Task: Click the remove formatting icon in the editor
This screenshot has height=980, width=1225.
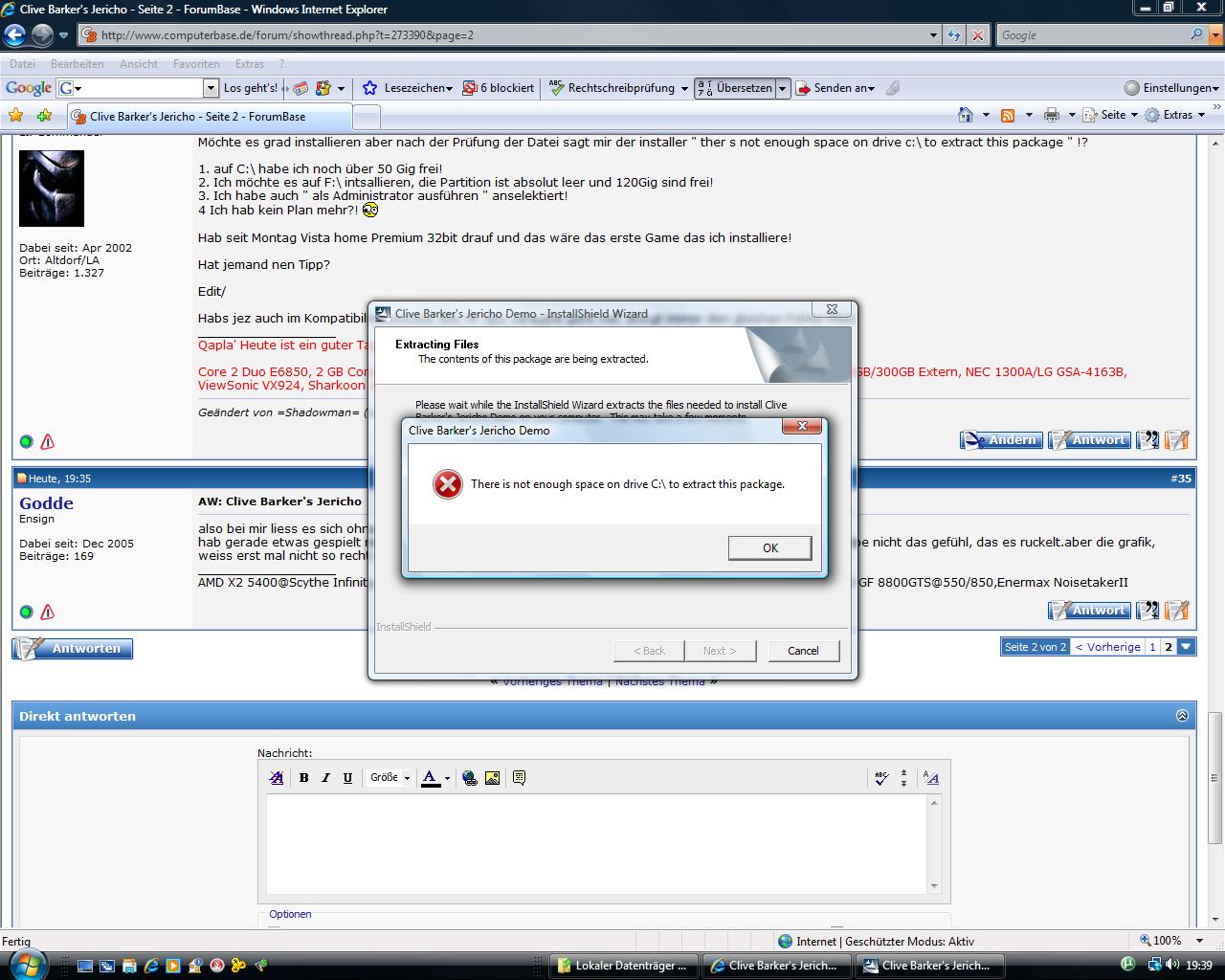Action: pos(277,778)
